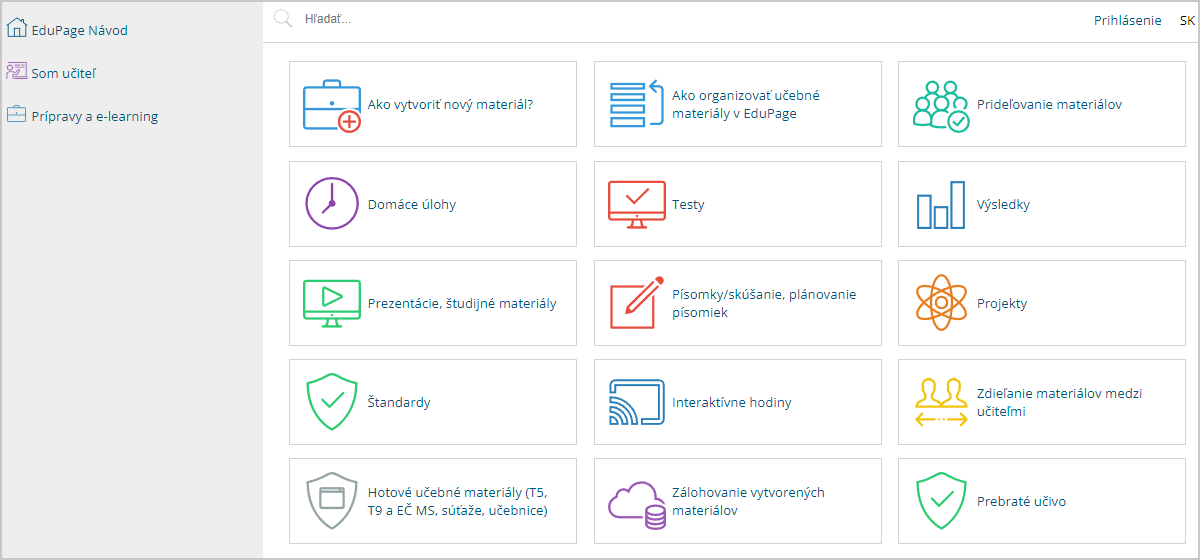Image resolution: width=1200 pixels, height=560 pixels.
Task: Click the house icon beside EduPage Návod
Action: [17, 29]
